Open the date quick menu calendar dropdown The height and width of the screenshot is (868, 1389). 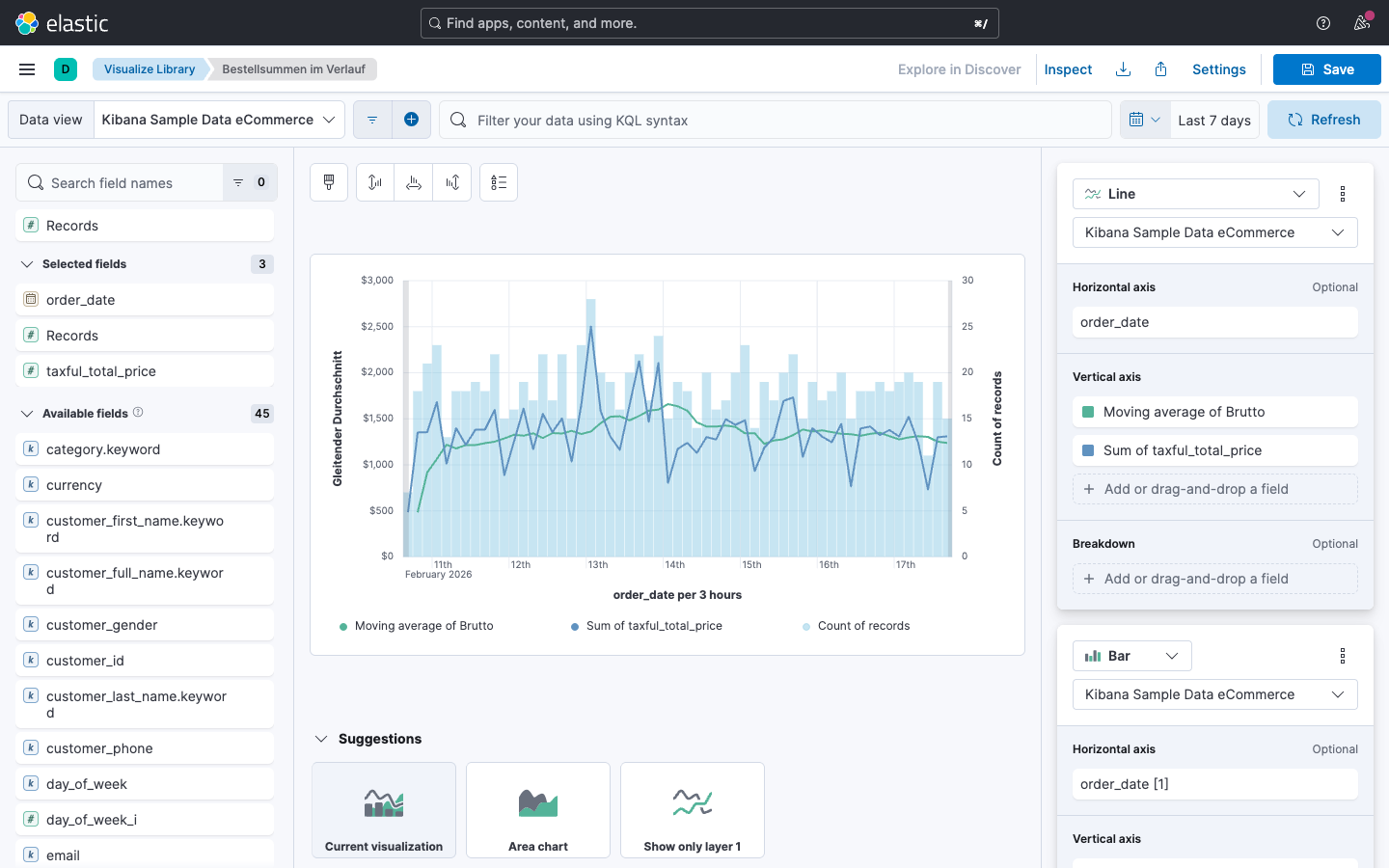[x=1145, y=120]
